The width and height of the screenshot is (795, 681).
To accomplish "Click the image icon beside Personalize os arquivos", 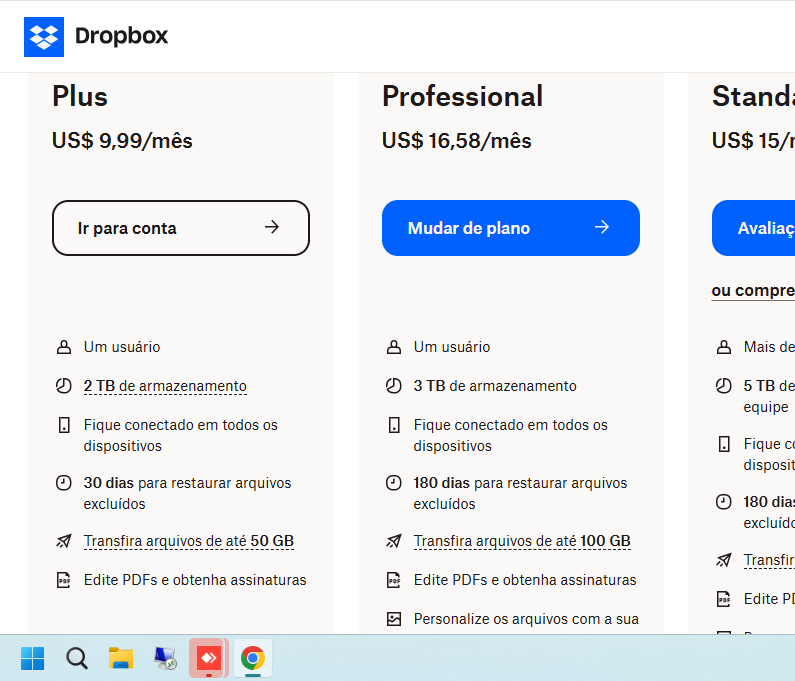I will tap(394, 619).
